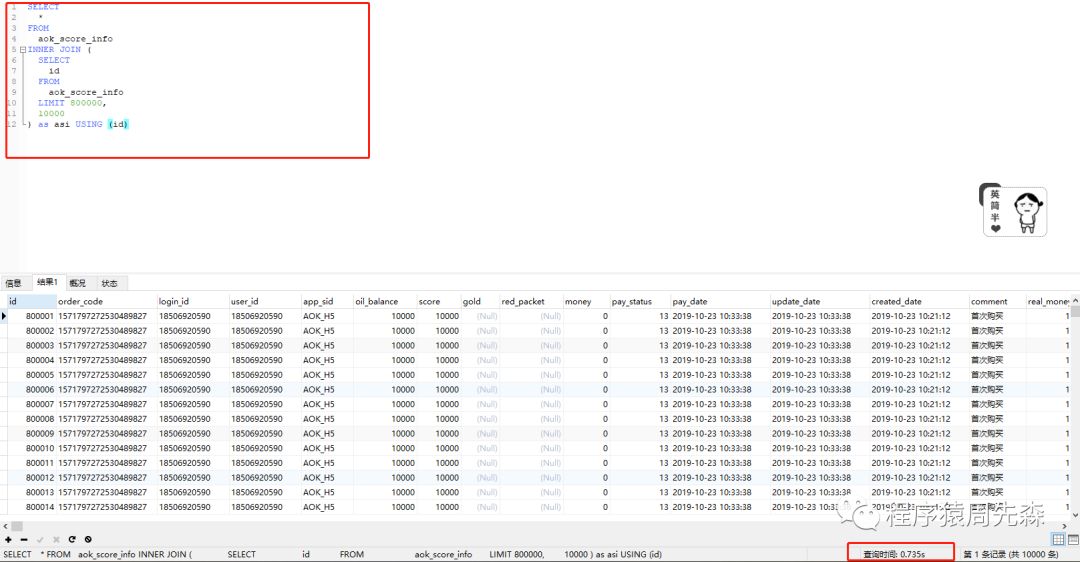Click the update_date column header

820,301
